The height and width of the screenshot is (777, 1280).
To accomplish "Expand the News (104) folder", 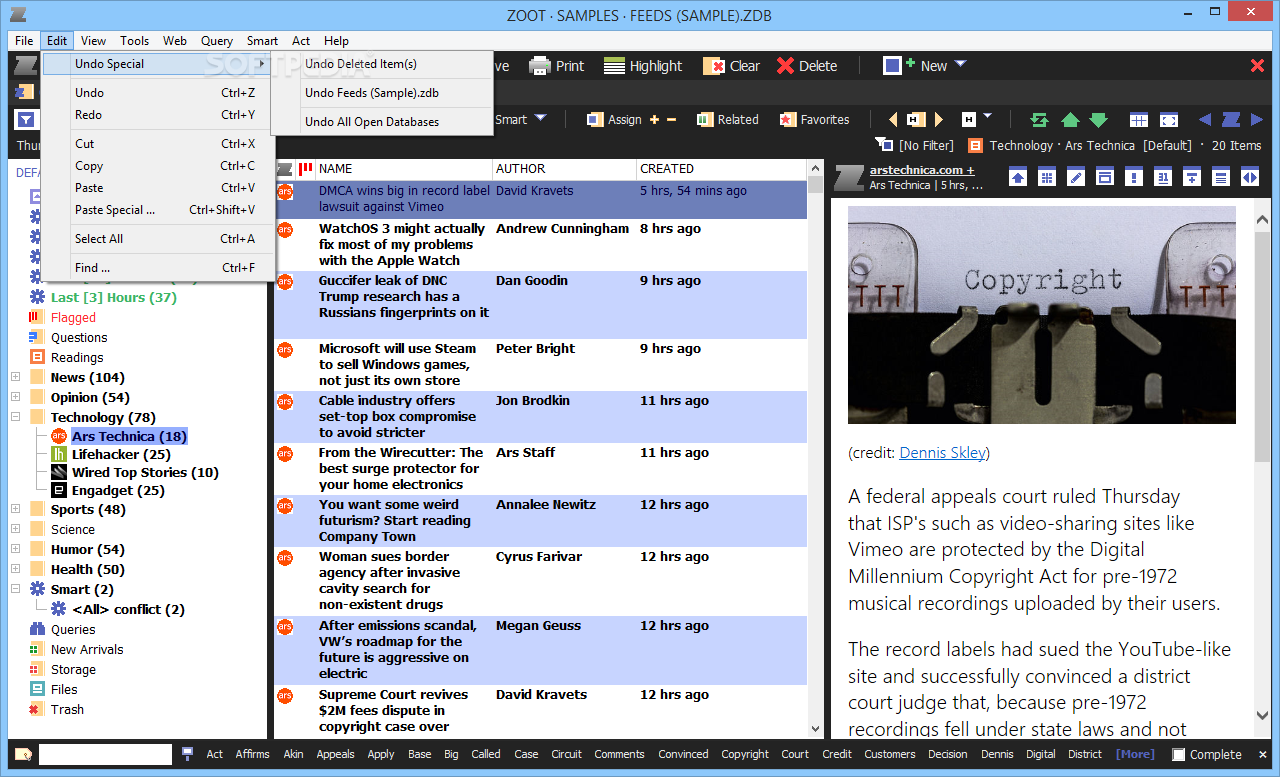I will coord(15,377).
